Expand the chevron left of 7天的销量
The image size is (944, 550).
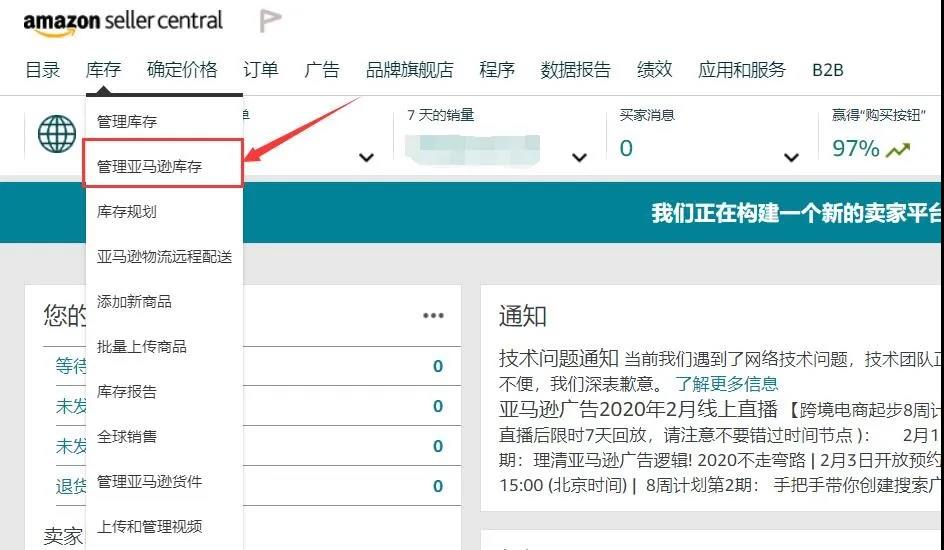pos(367,158)
